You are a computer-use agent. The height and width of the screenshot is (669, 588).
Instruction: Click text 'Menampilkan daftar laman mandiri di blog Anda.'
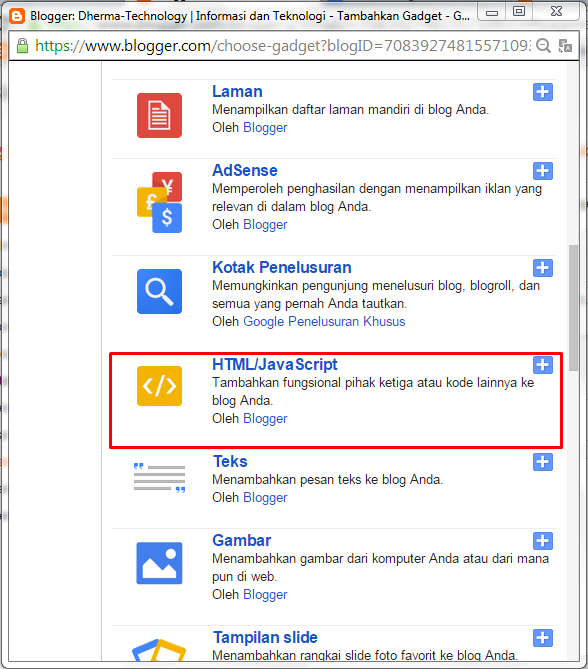[350, 110]
